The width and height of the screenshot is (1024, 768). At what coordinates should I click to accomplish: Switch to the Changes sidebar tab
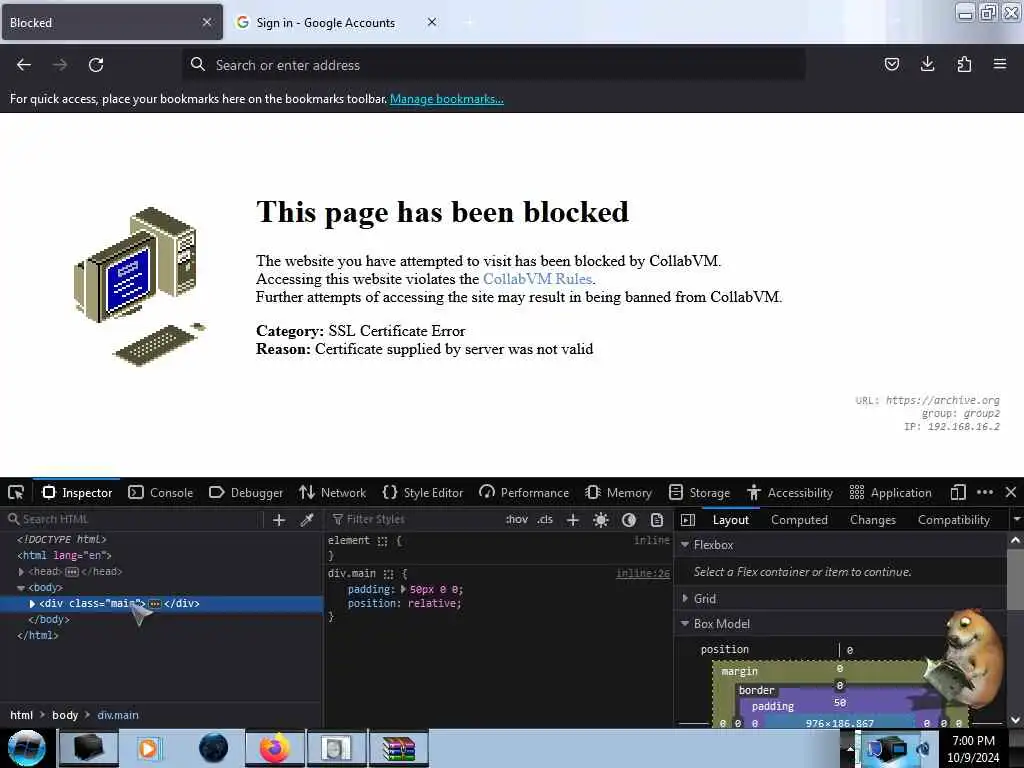click(872, 520)
